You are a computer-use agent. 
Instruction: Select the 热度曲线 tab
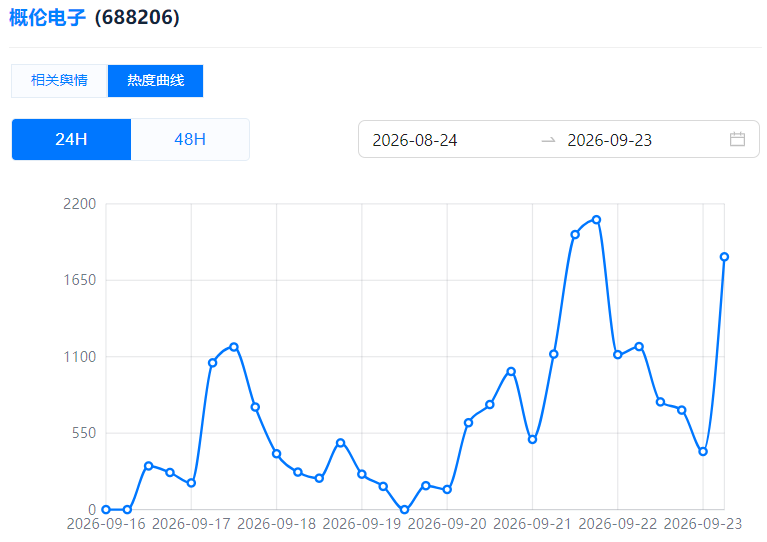click(156, 81)
